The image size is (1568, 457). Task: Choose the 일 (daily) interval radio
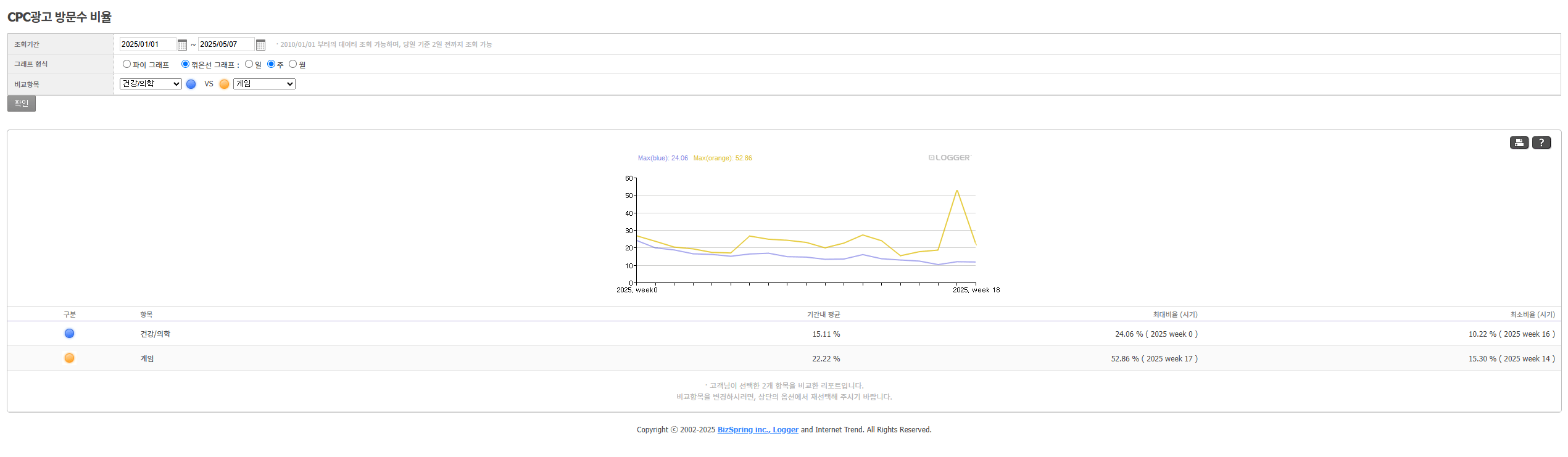(x=249, y=64)
